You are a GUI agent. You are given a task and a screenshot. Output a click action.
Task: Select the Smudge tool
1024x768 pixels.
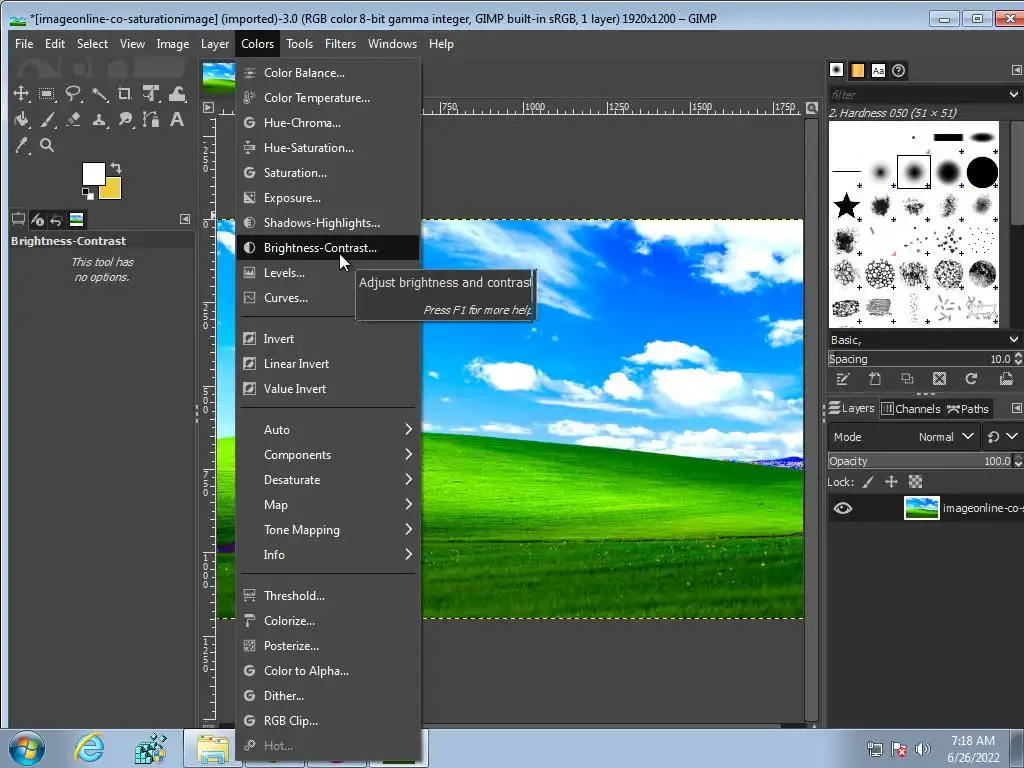pyautogui.click(x=125, y=120)
